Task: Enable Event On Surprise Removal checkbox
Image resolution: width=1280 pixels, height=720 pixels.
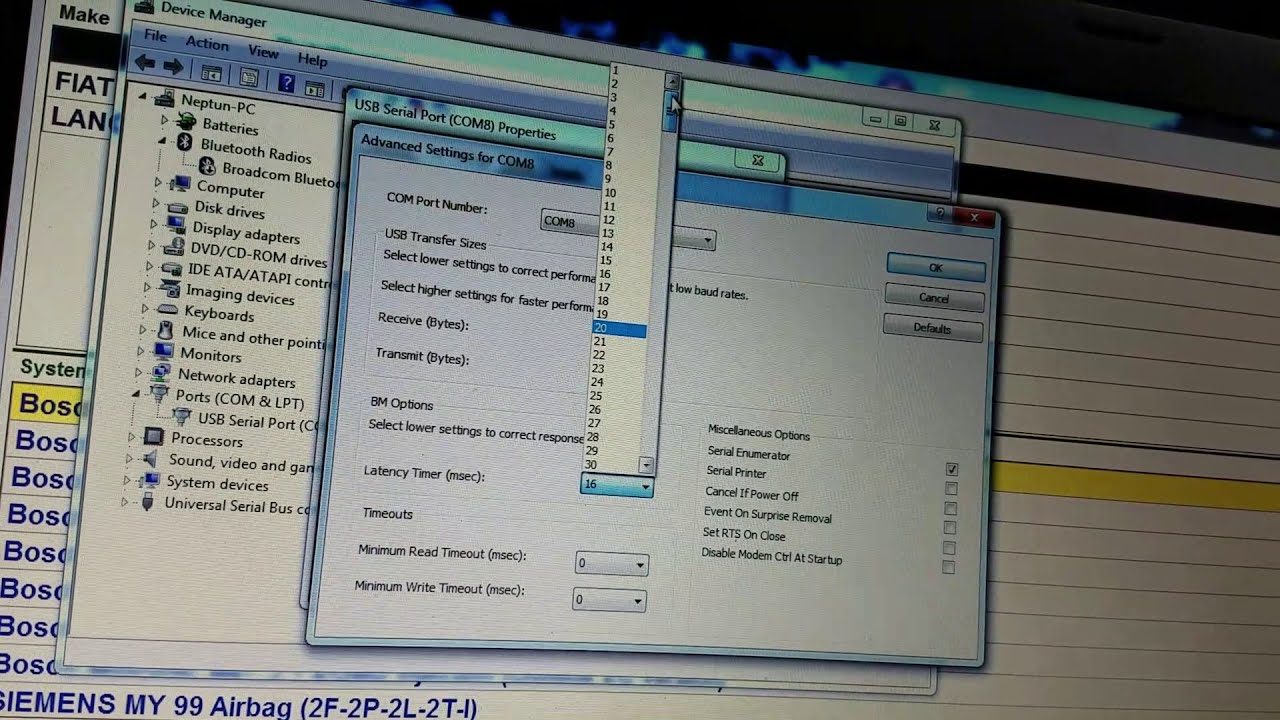Action: coord(950,528)
